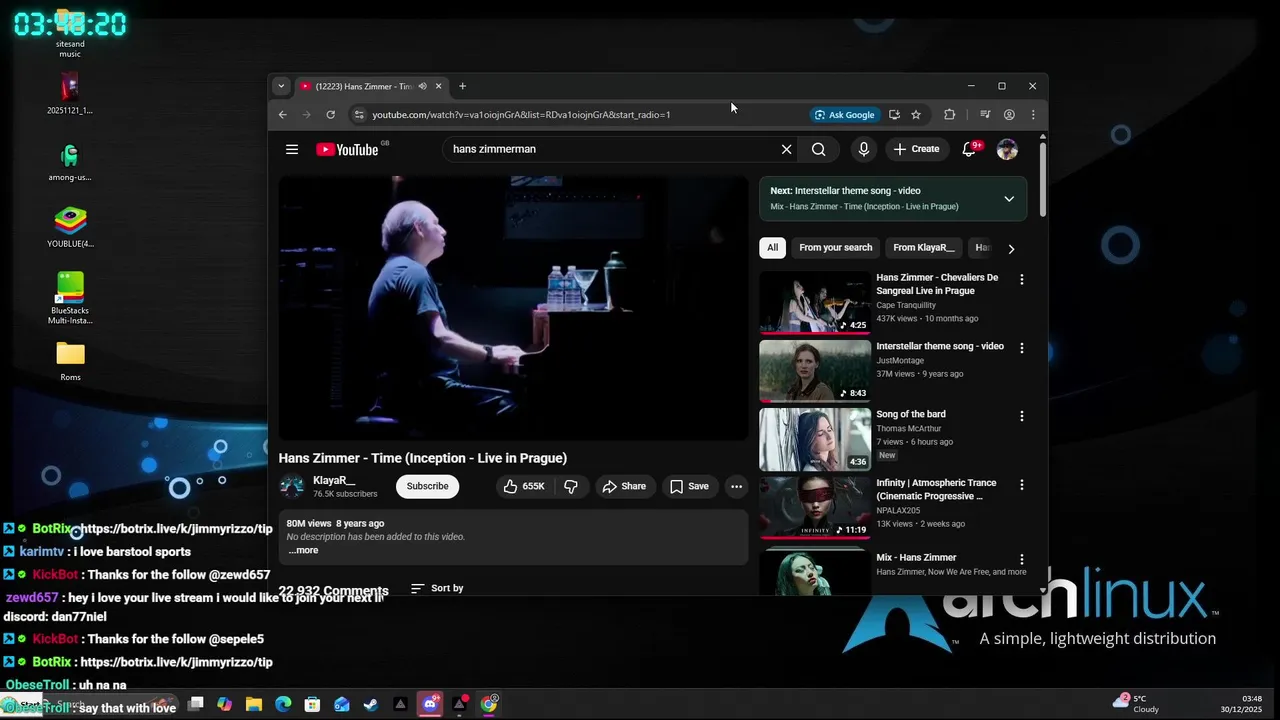The width and height of the screenshot is (1280, 720).
Task: Open the YouTube notifications bell
Action: point(968,149)
